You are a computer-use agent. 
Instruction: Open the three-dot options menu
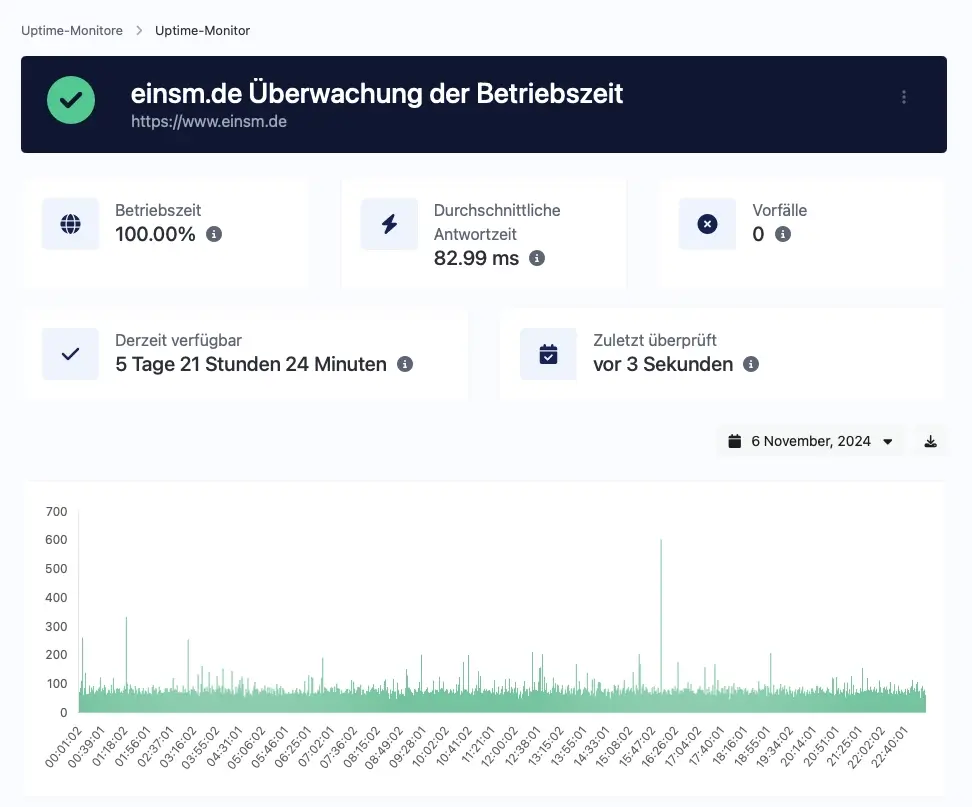(904, 97)
